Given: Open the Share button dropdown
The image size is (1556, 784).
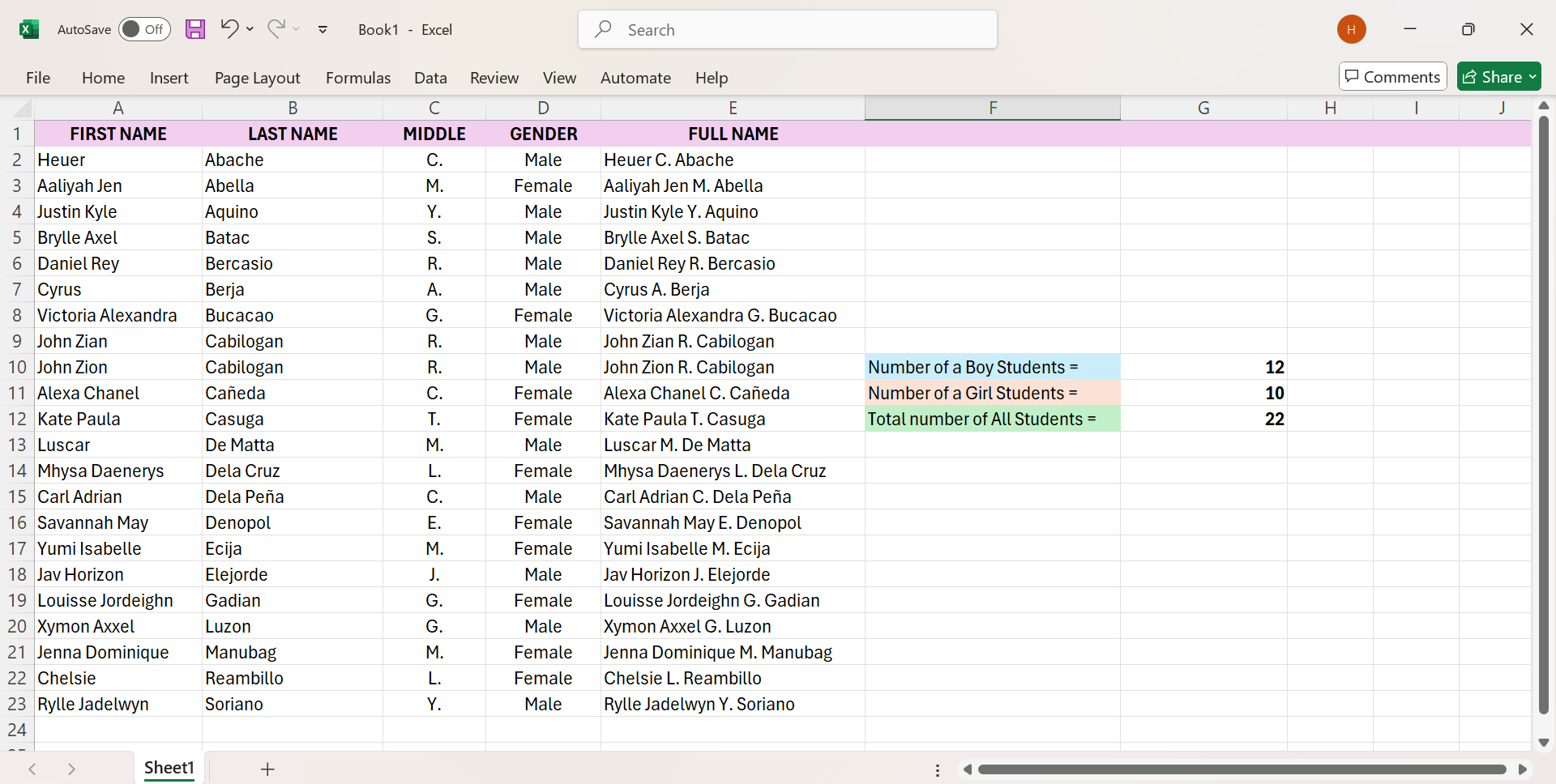Looking at the screenshot, I should coord(1532,77).
